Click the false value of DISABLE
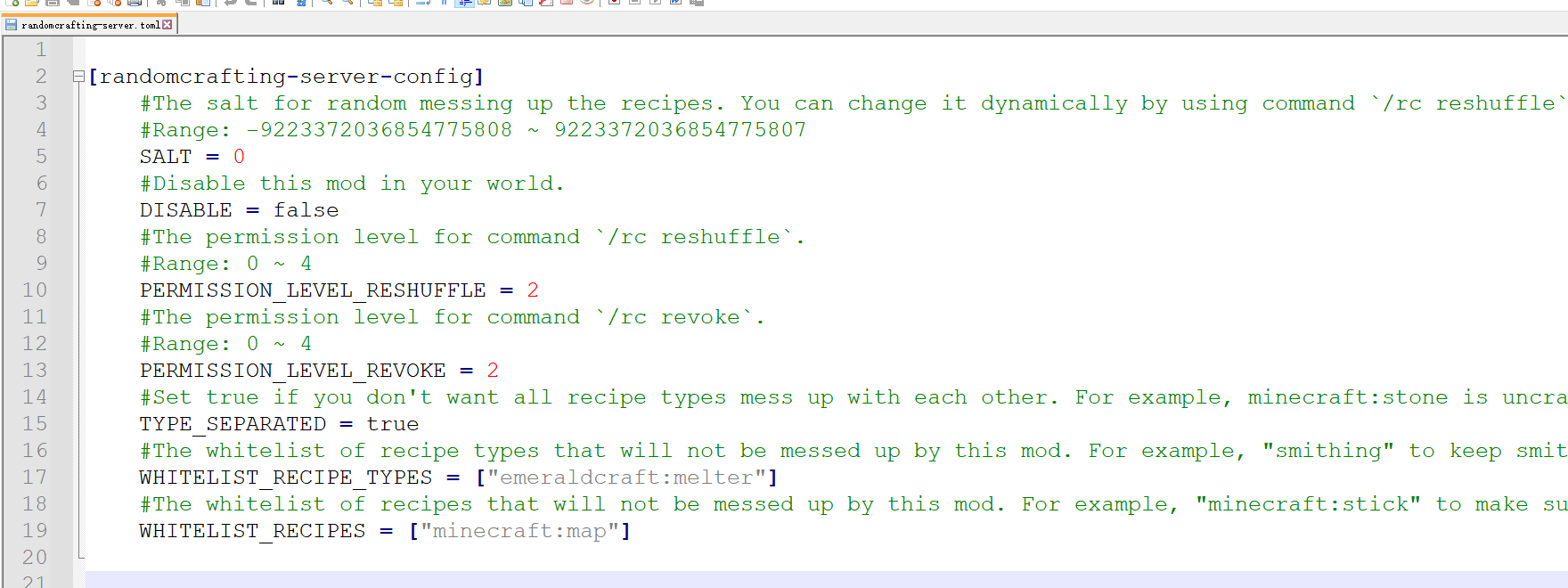This screenshot has width=1568, height=588. click(x=306, y=210)
